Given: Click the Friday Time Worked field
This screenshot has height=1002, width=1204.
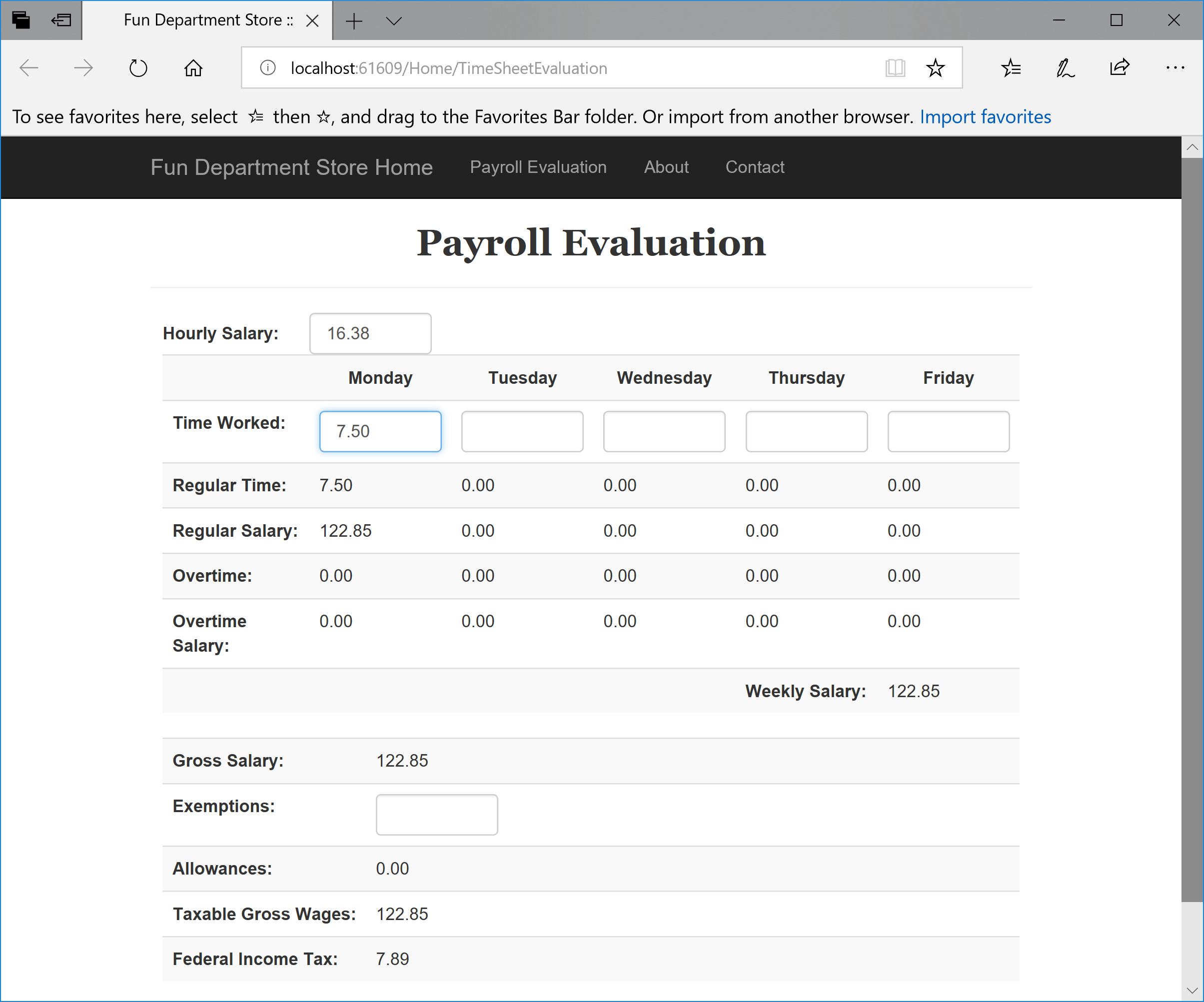Looking at the screenshot, I should [948, 432].
